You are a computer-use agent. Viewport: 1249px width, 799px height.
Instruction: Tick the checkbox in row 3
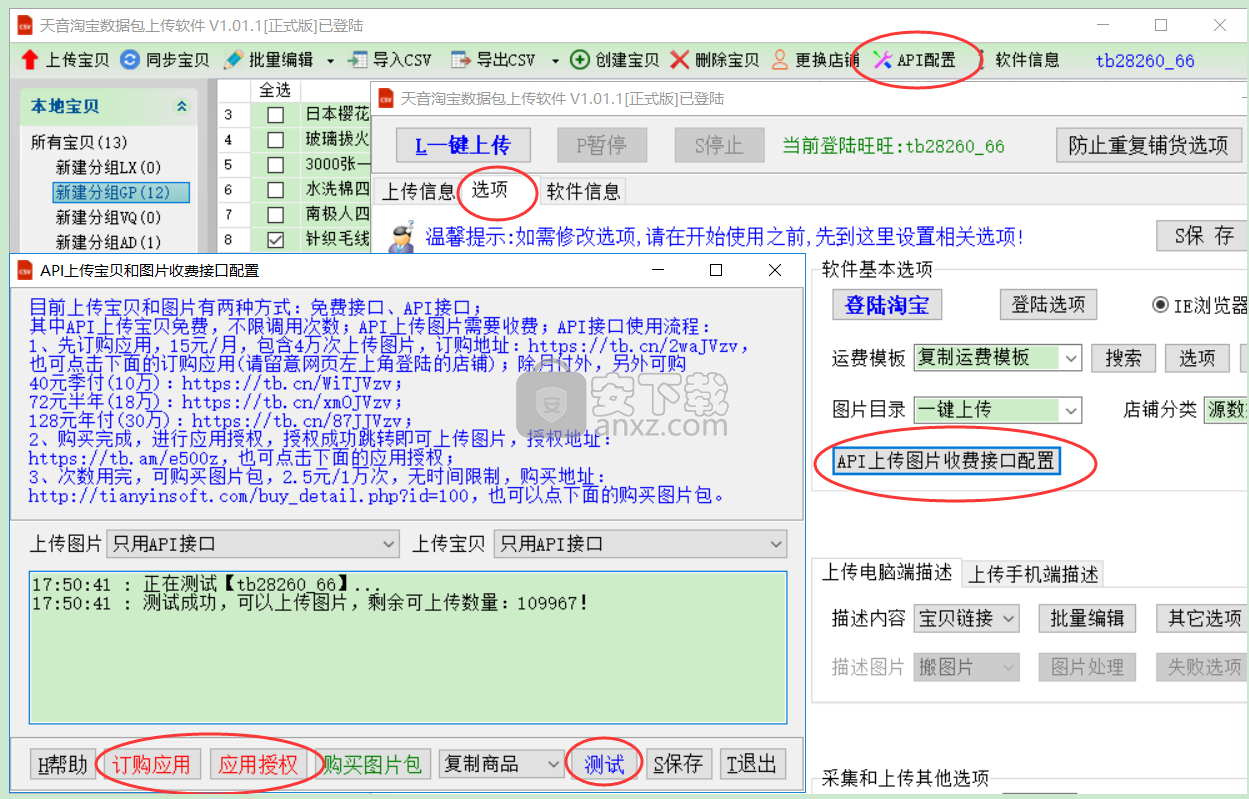point(275,115)
